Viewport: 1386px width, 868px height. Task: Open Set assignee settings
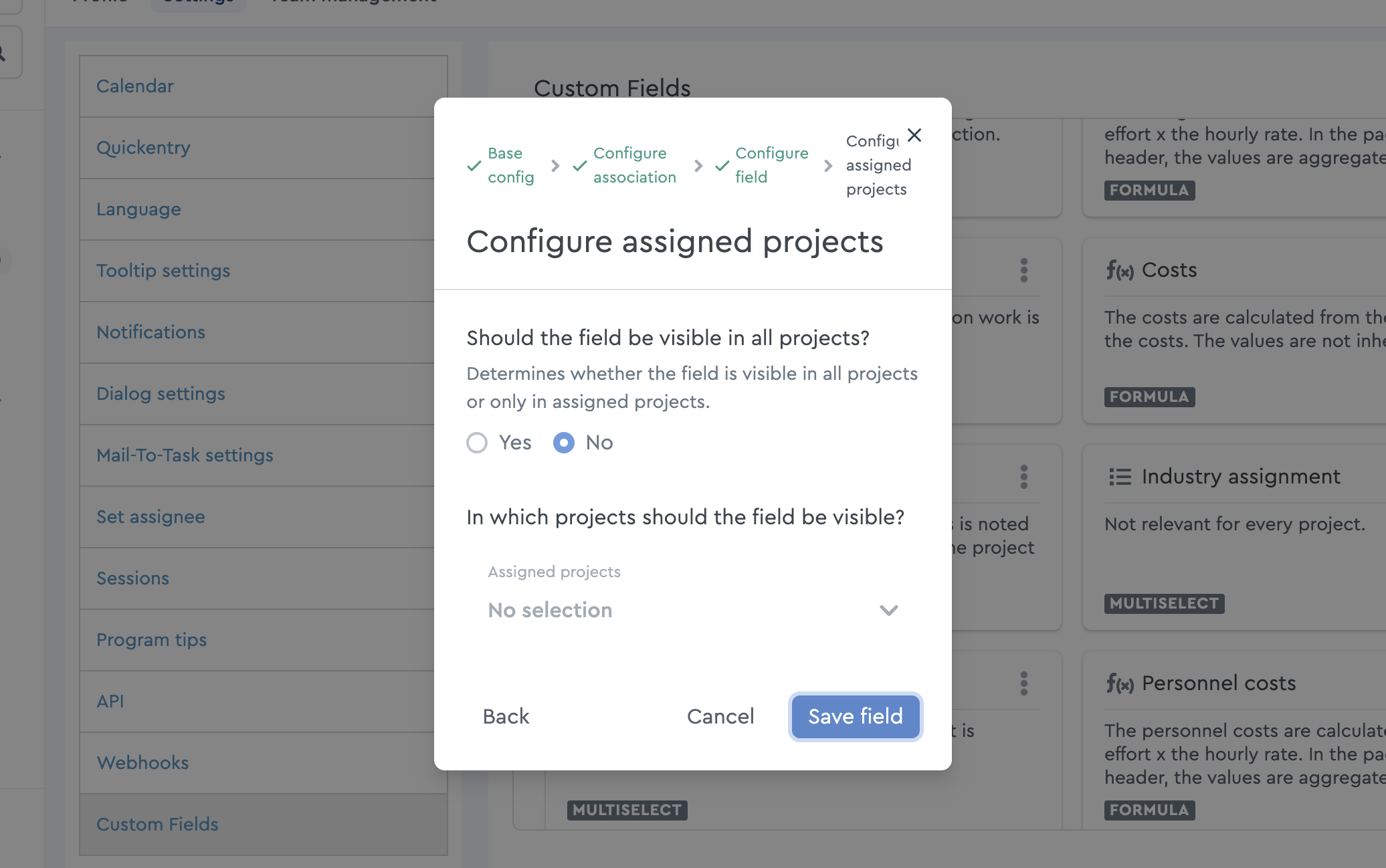[264, 517]
